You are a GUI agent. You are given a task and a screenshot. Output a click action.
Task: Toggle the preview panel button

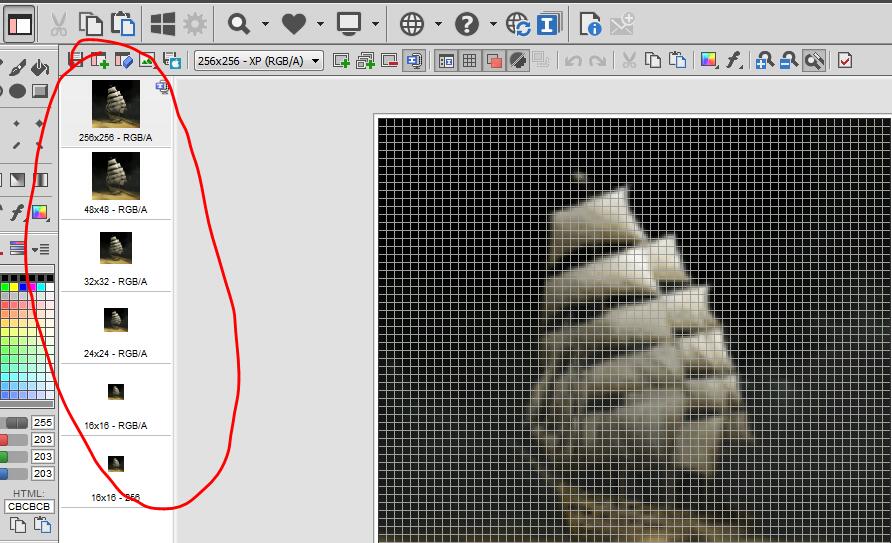[x=447, y=60]
